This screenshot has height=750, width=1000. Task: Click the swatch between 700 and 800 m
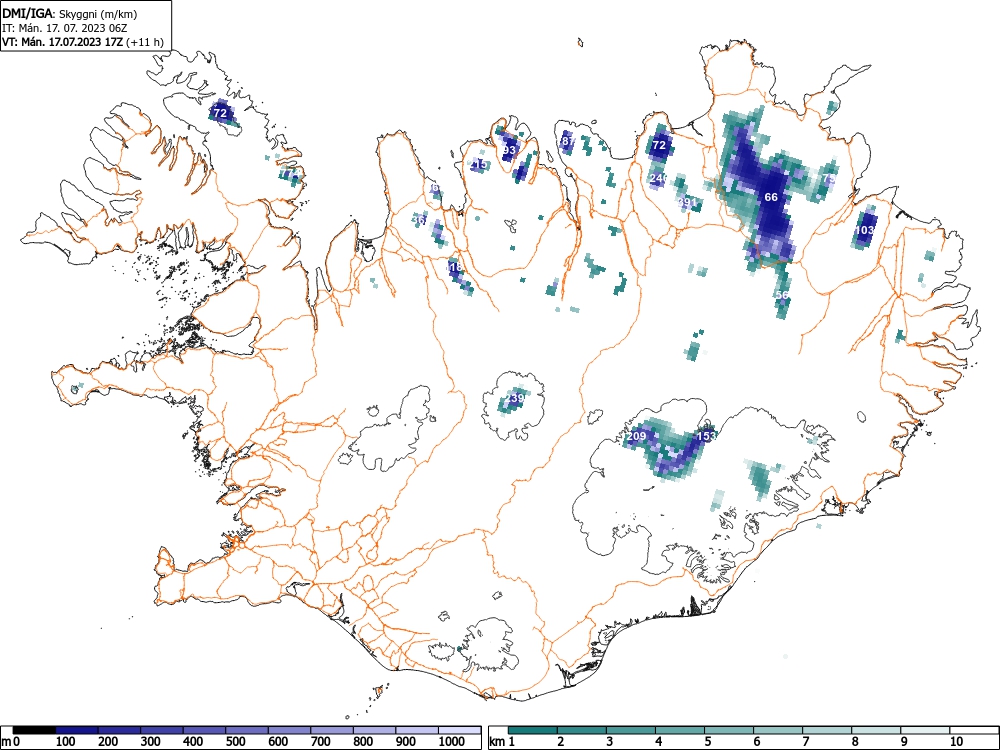point(333,730)
